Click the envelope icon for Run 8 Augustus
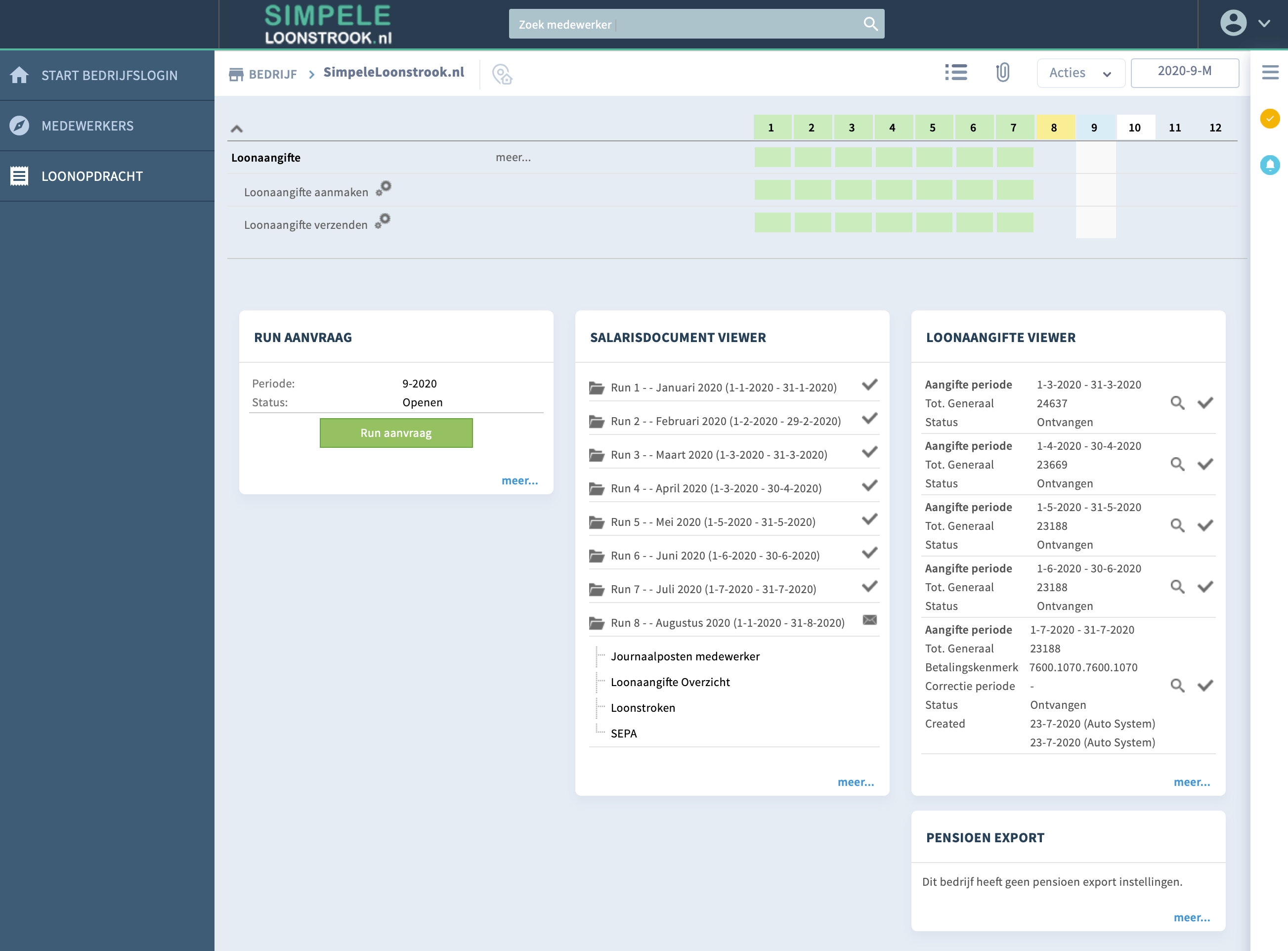Image resolution: width=1288 pixels, height=951 pixels. [869, 620]
